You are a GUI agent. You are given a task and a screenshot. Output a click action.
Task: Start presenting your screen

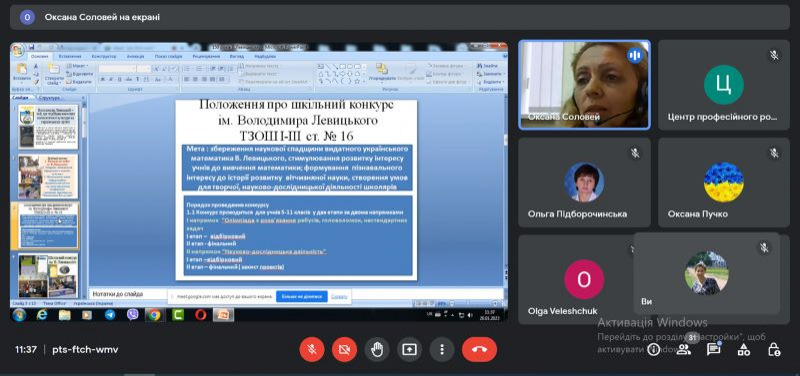tap(409, 349)
